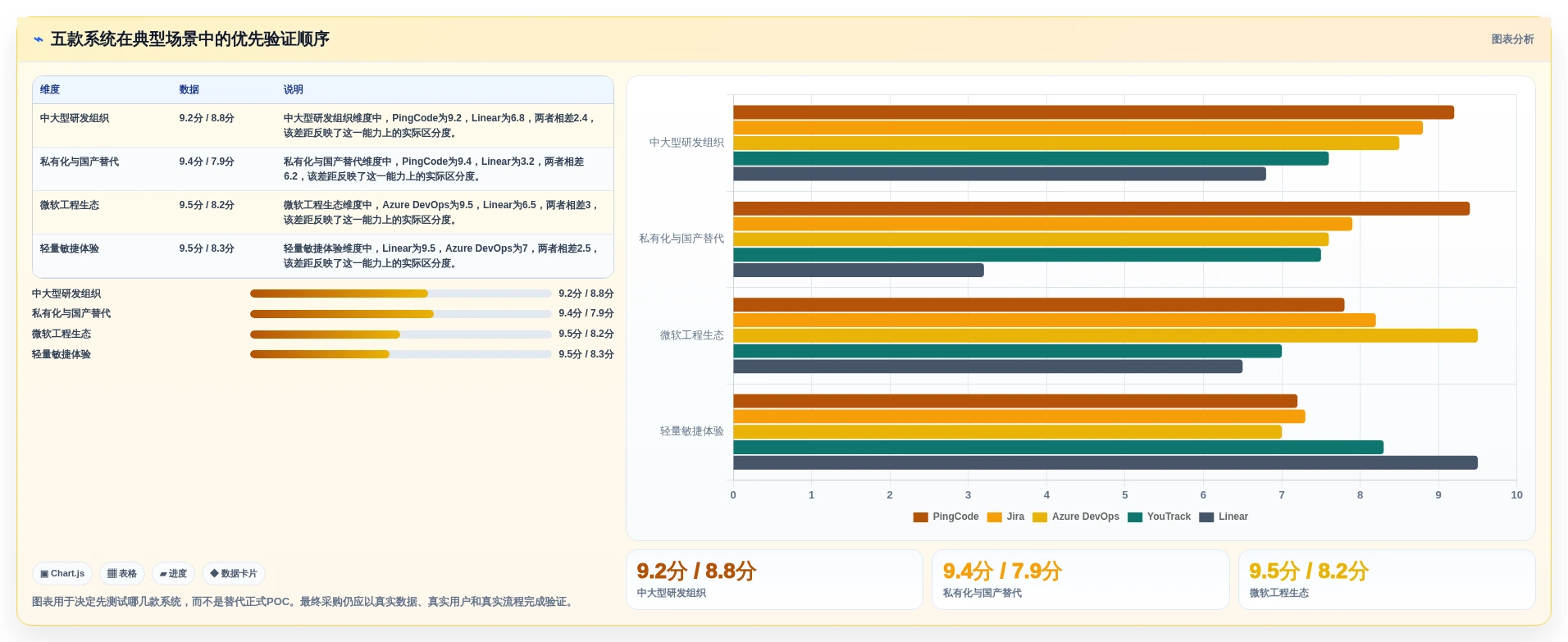Open the 9.2分 / 8.8分 stat card
1568x642 pixels.
774,580
